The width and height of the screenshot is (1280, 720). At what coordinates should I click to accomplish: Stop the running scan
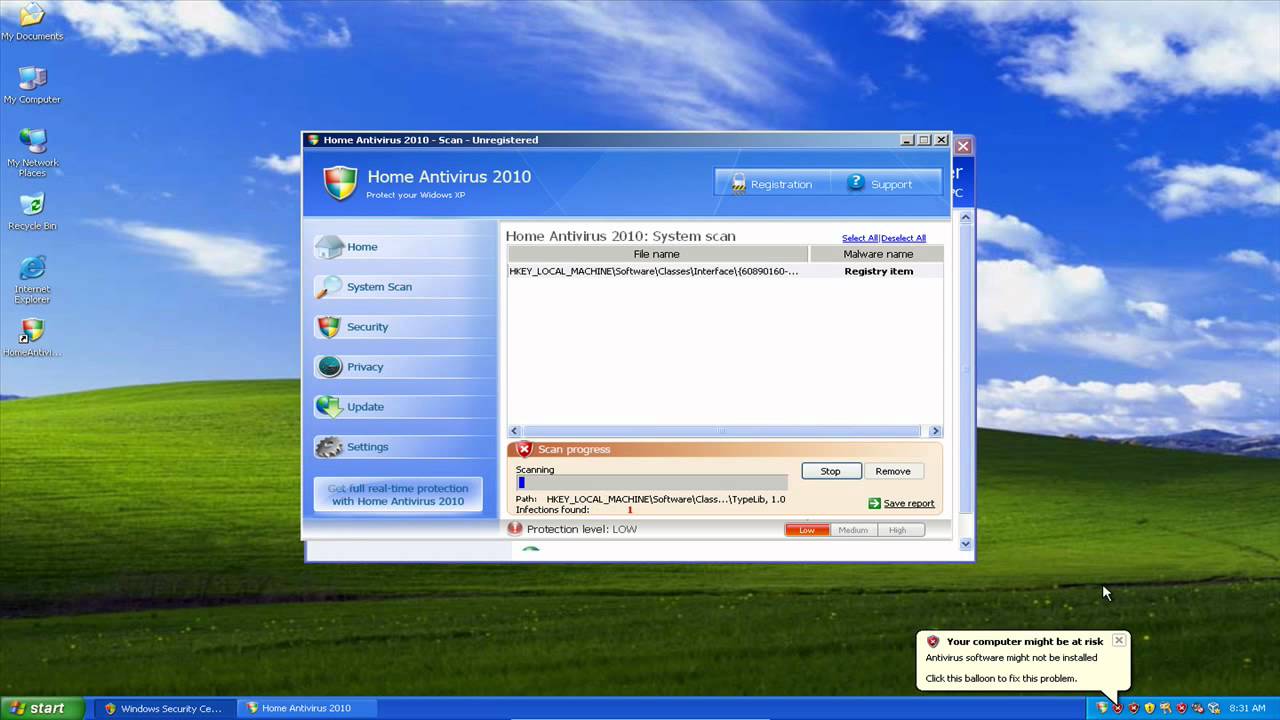pyautogui.click(x=831, y=471)
